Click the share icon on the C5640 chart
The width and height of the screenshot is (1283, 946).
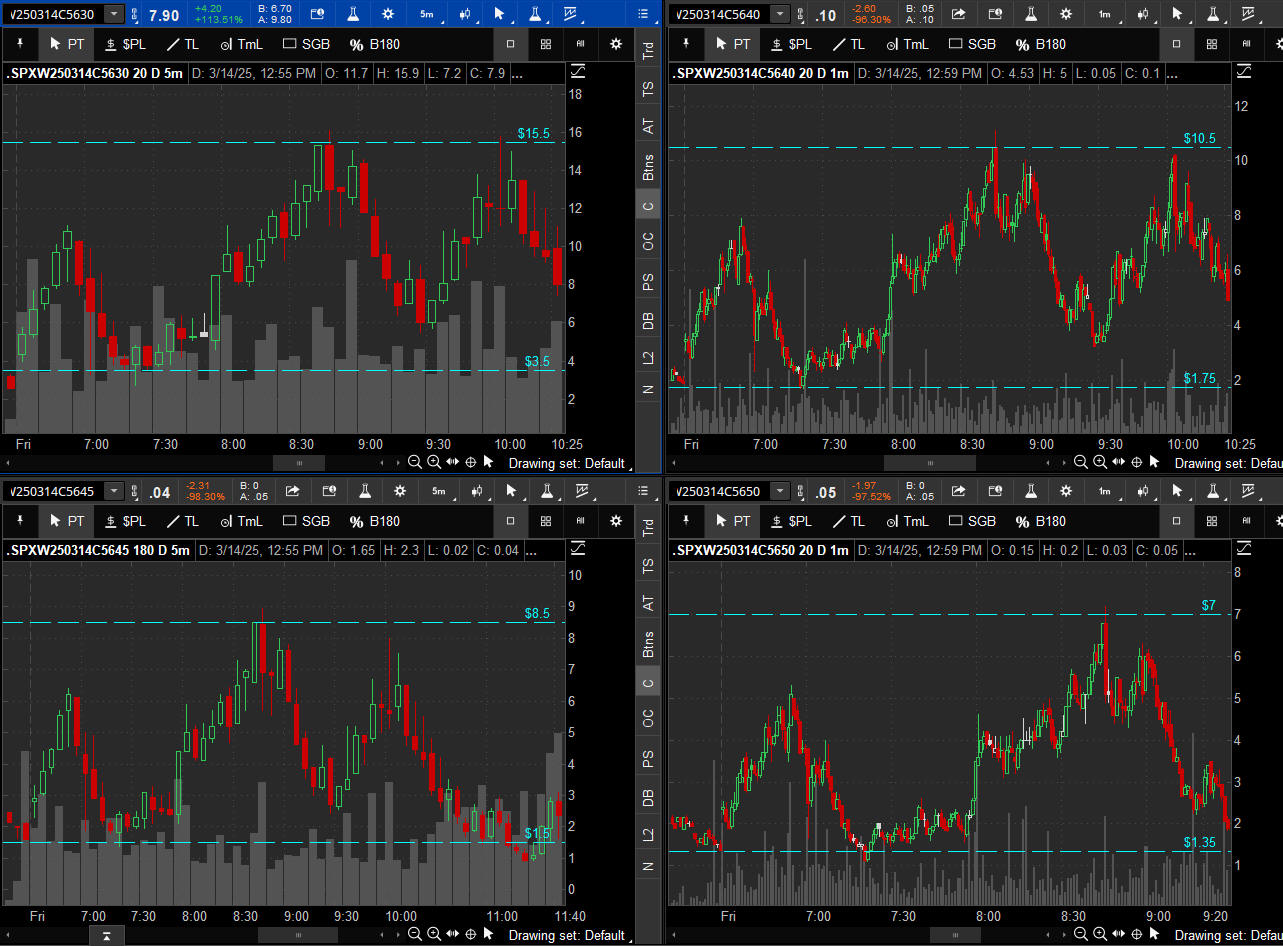point(958,14)
